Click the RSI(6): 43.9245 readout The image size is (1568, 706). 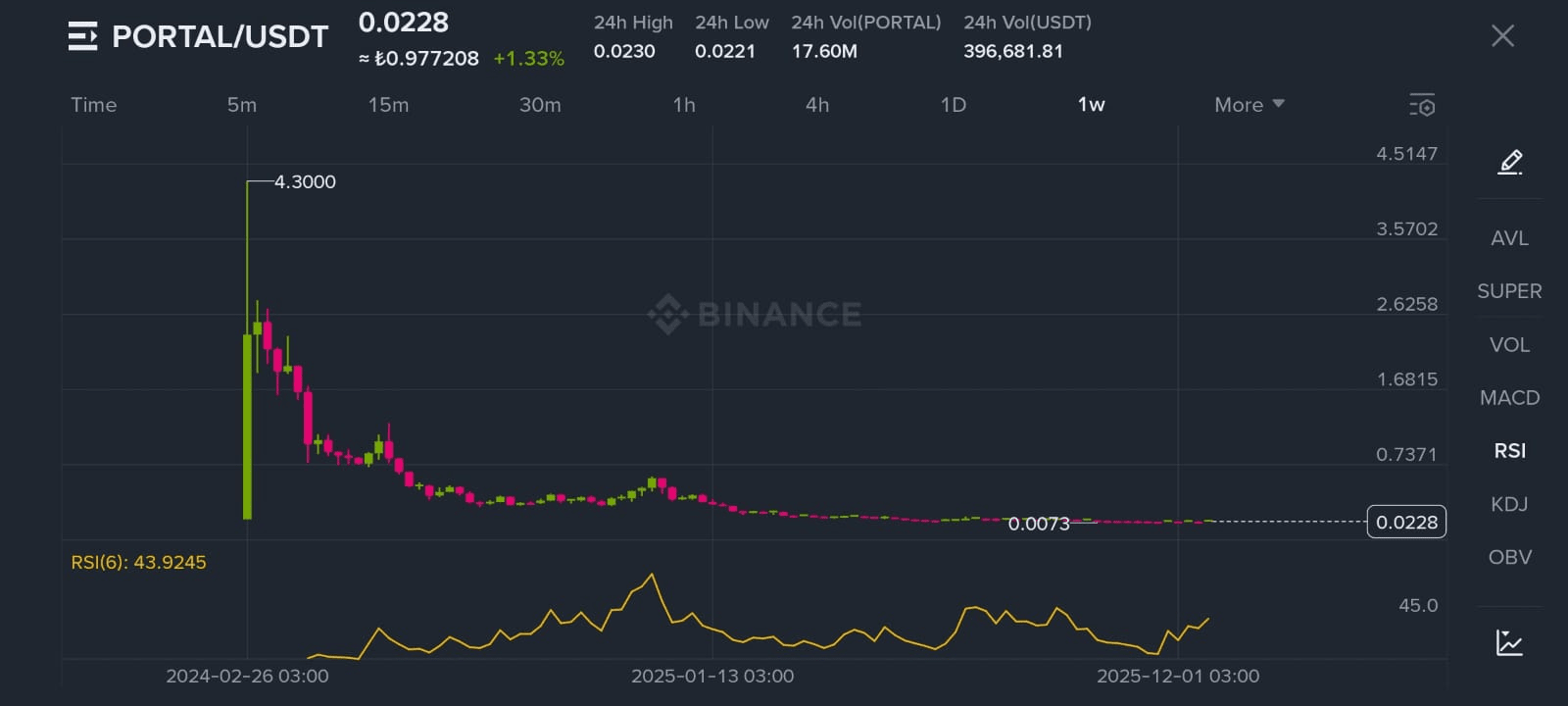[x=138, y=563]
